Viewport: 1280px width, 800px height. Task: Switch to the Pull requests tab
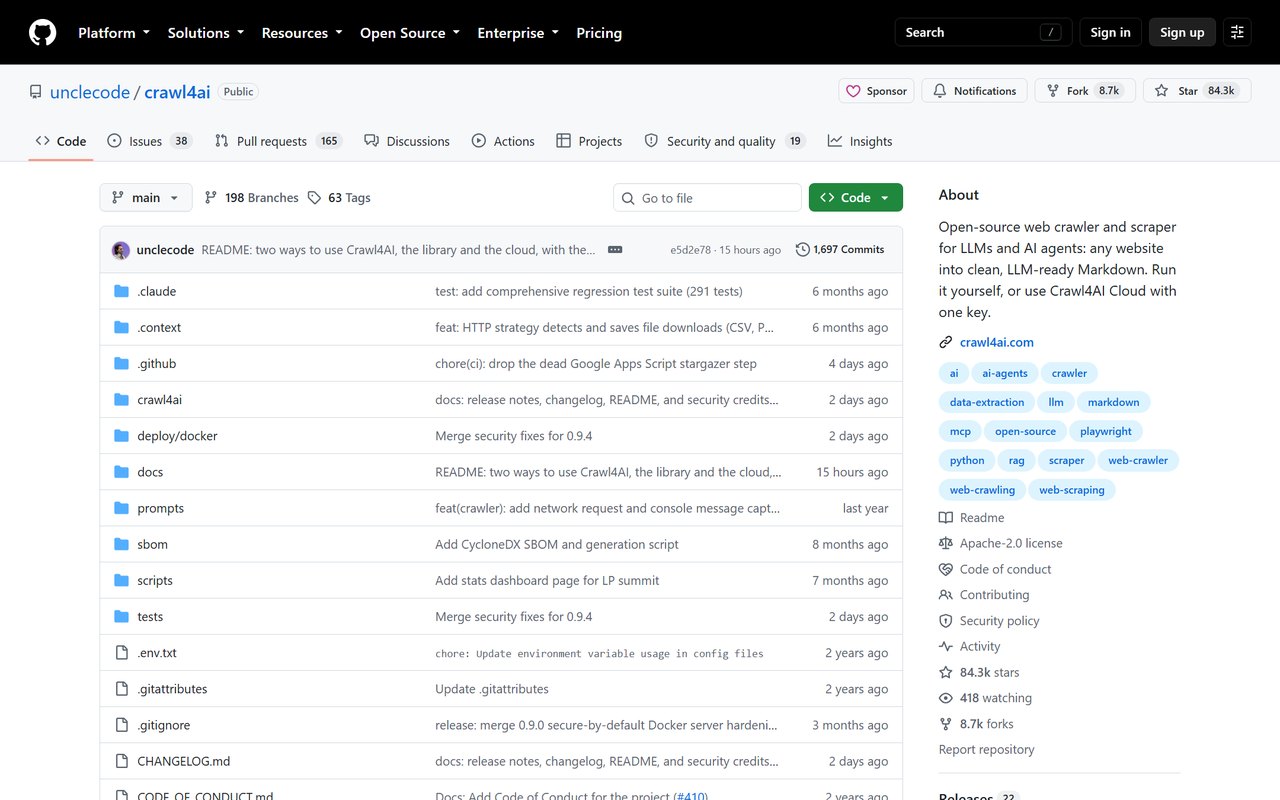coord(278,141)
